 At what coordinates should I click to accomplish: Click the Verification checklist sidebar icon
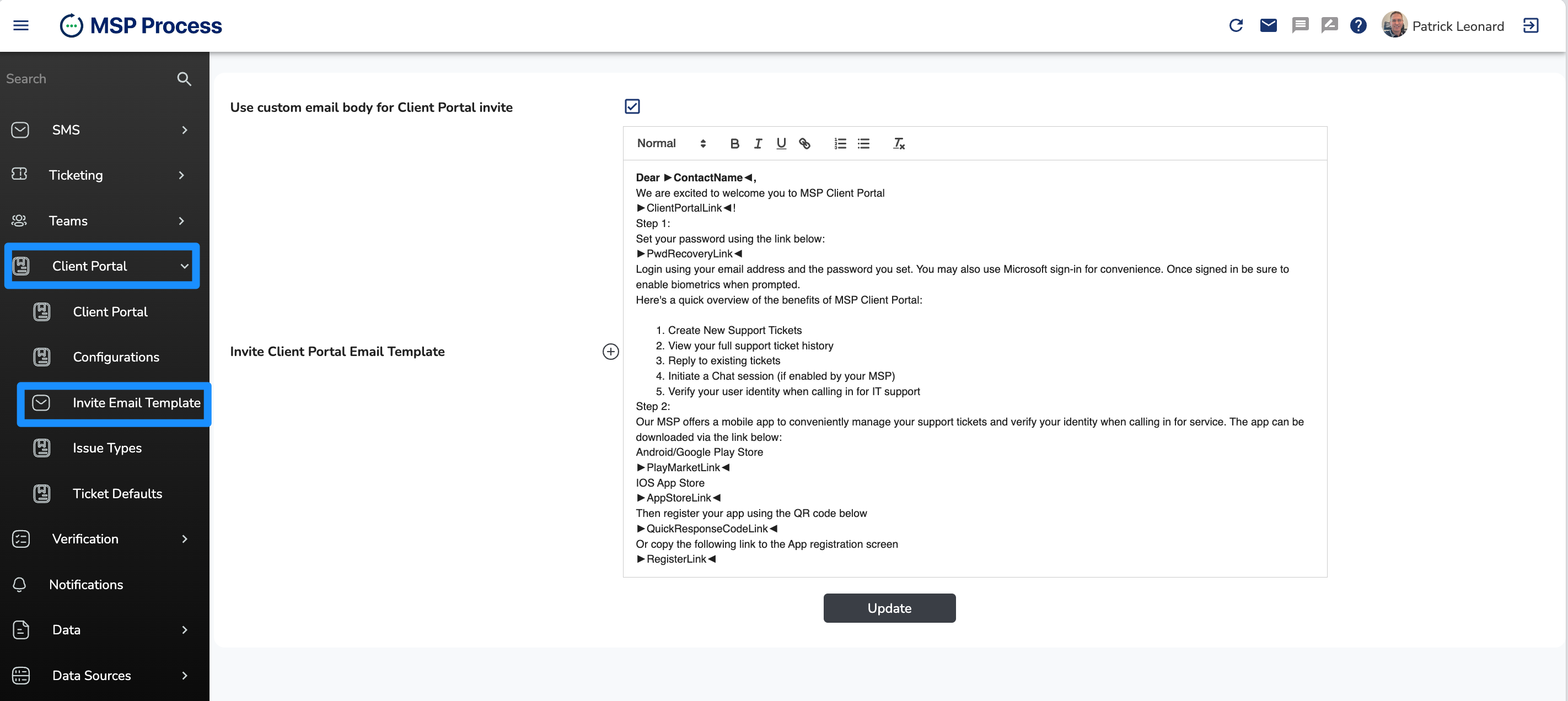pos(21,539)
